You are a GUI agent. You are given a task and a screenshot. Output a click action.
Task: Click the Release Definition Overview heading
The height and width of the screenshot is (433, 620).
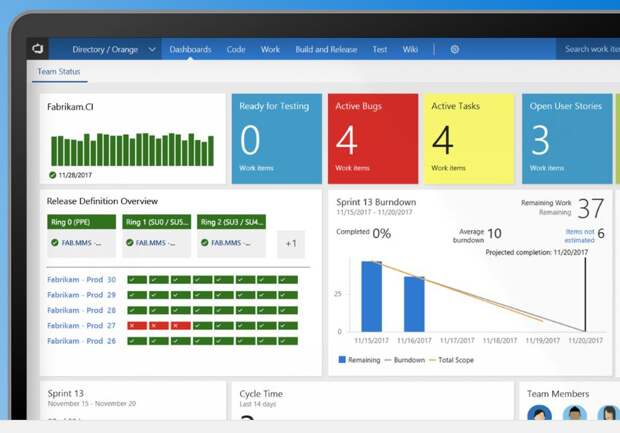click(102, 201)
